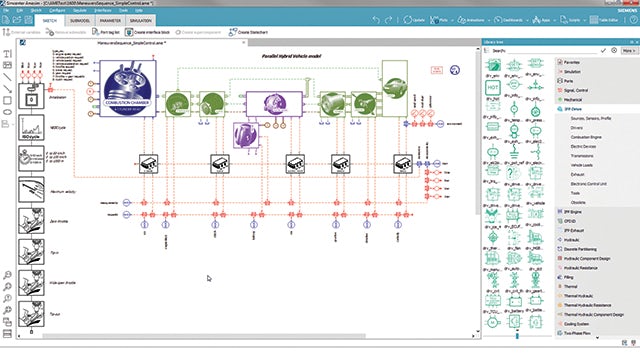Image resolution: width=640 pixels, height=360 pixels.
Task: Select the rectangle drawing tool on the left
Action: pos(7,100)
